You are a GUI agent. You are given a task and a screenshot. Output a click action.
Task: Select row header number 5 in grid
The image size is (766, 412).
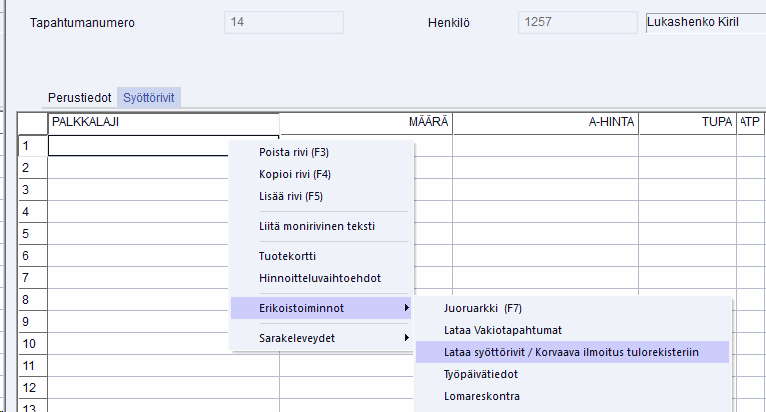coord(32,233)
